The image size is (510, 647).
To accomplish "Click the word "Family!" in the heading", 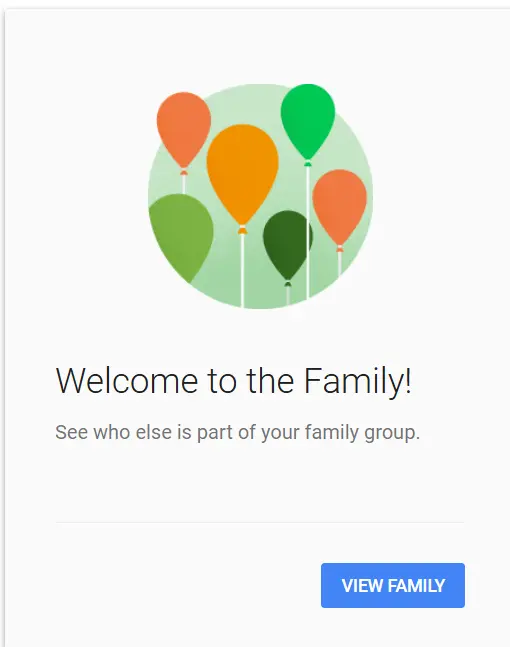I will pyautogui.click(x=357, y=382).
